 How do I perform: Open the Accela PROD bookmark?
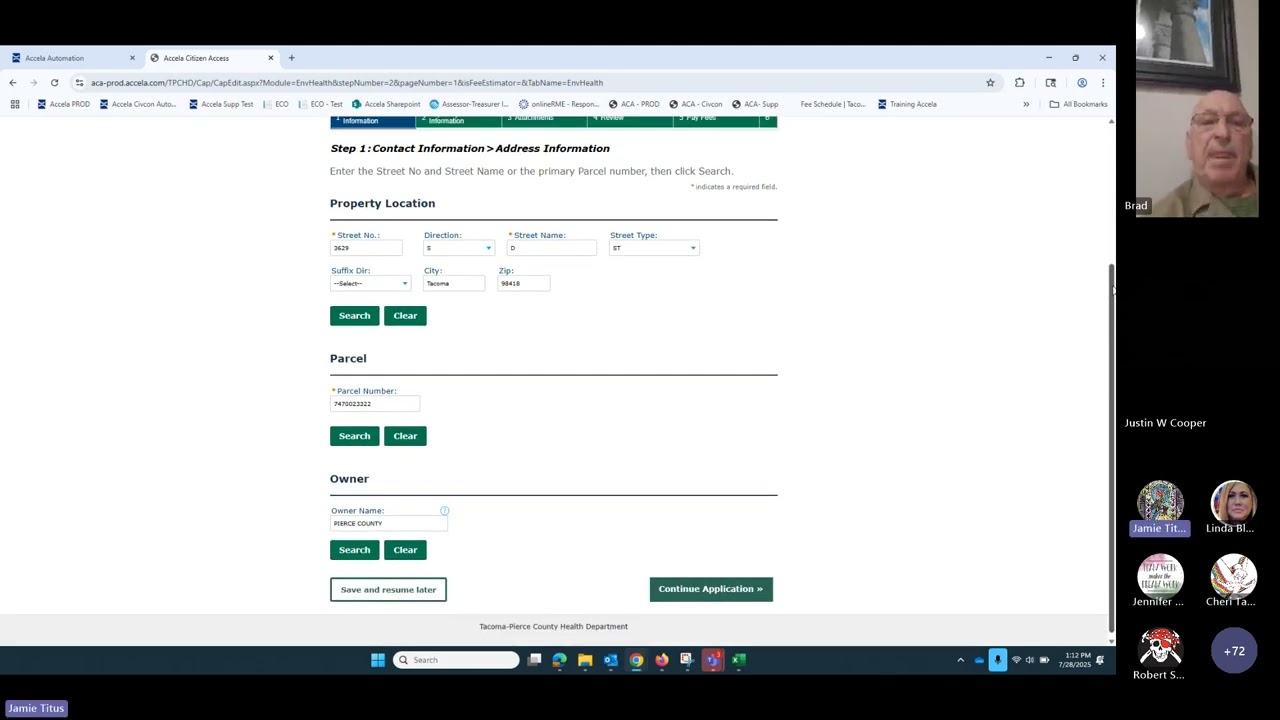click(63, 104)
